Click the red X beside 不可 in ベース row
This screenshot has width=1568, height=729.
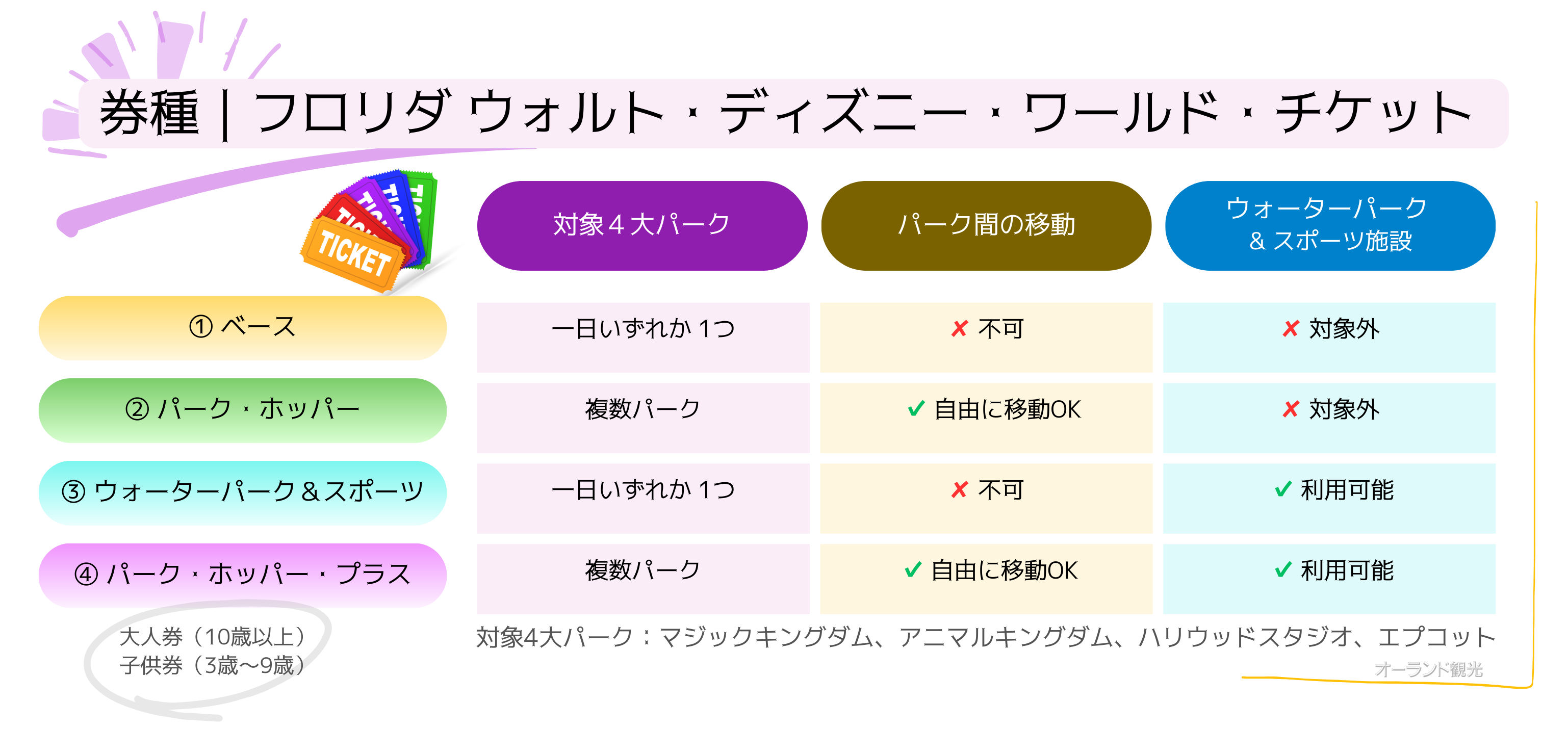(959, 329)
